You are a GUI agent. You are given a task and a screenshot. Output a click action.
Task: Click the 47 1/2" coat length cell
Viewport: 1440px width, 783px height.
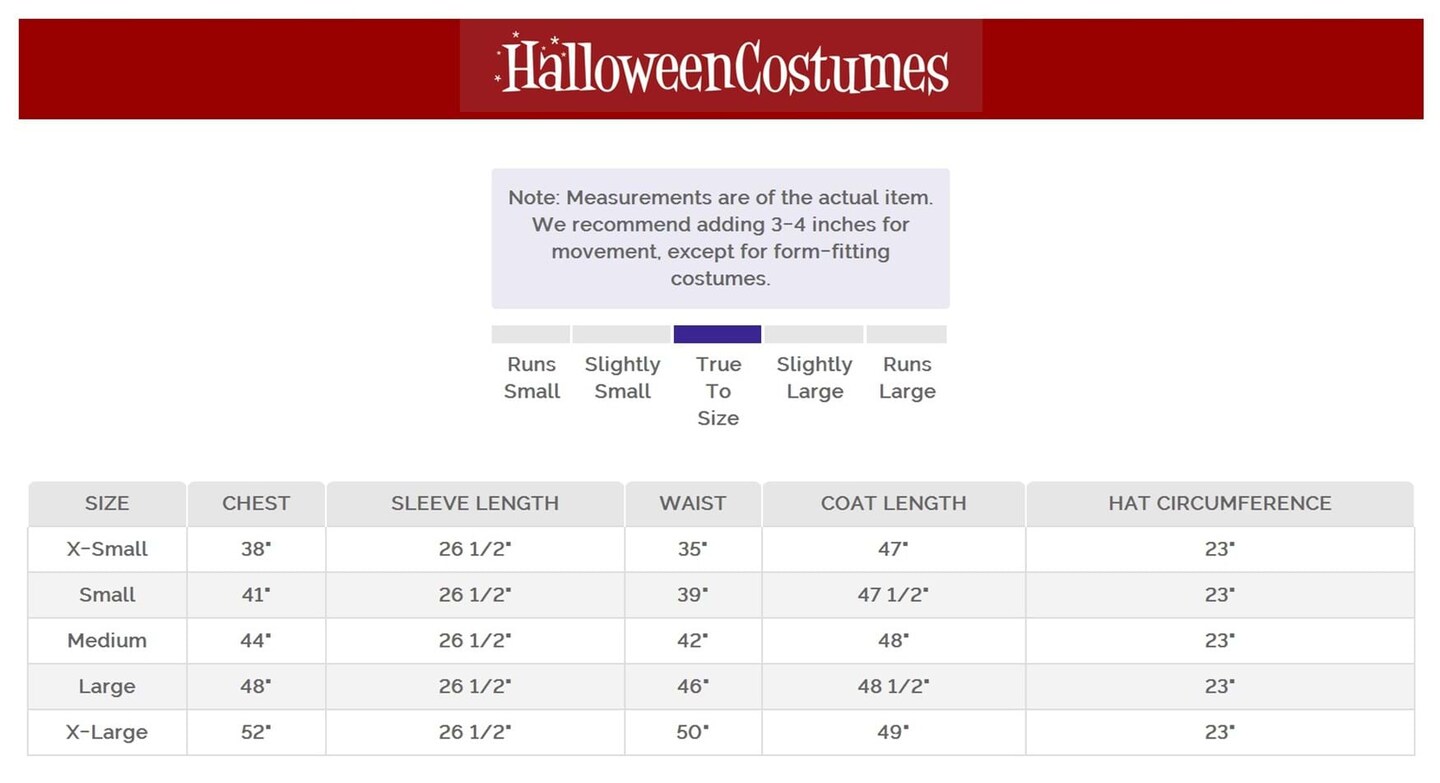[893, 595]
